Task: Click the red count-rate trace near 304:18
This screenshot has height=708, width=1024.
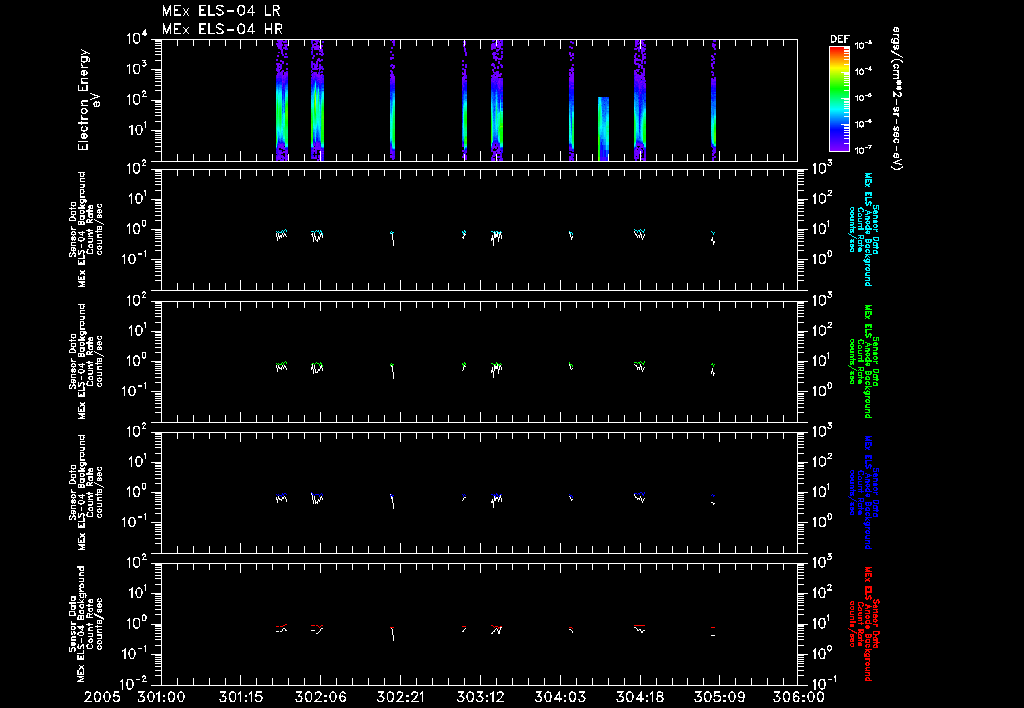Action: (x=640, y=628)
